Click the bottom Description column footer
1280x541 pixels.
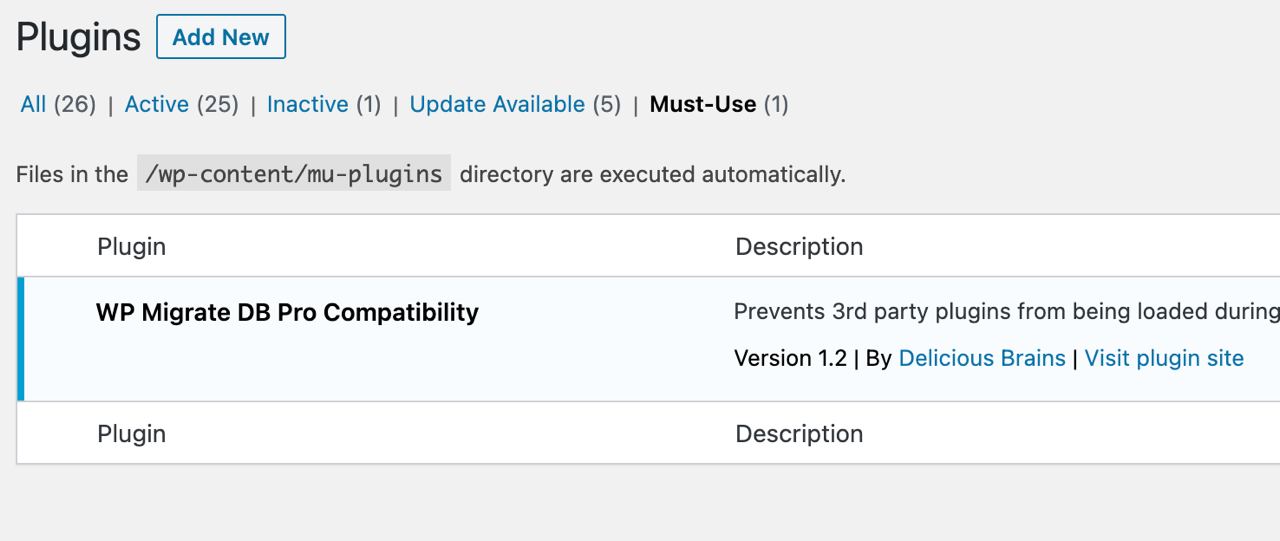pos(799,434)
